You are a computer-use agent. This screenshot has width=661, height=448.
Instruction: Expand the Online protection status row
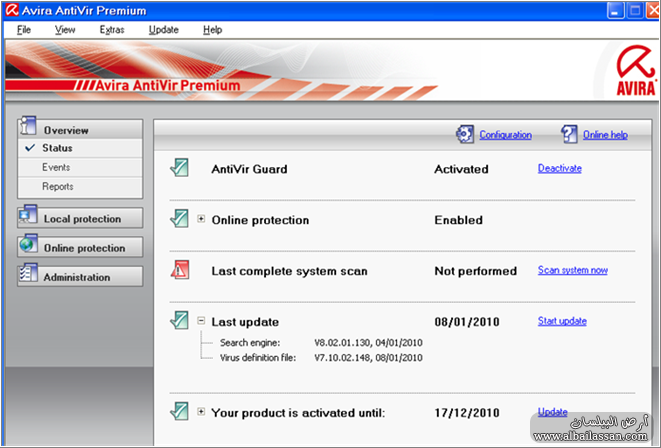(x=201, y=219)
